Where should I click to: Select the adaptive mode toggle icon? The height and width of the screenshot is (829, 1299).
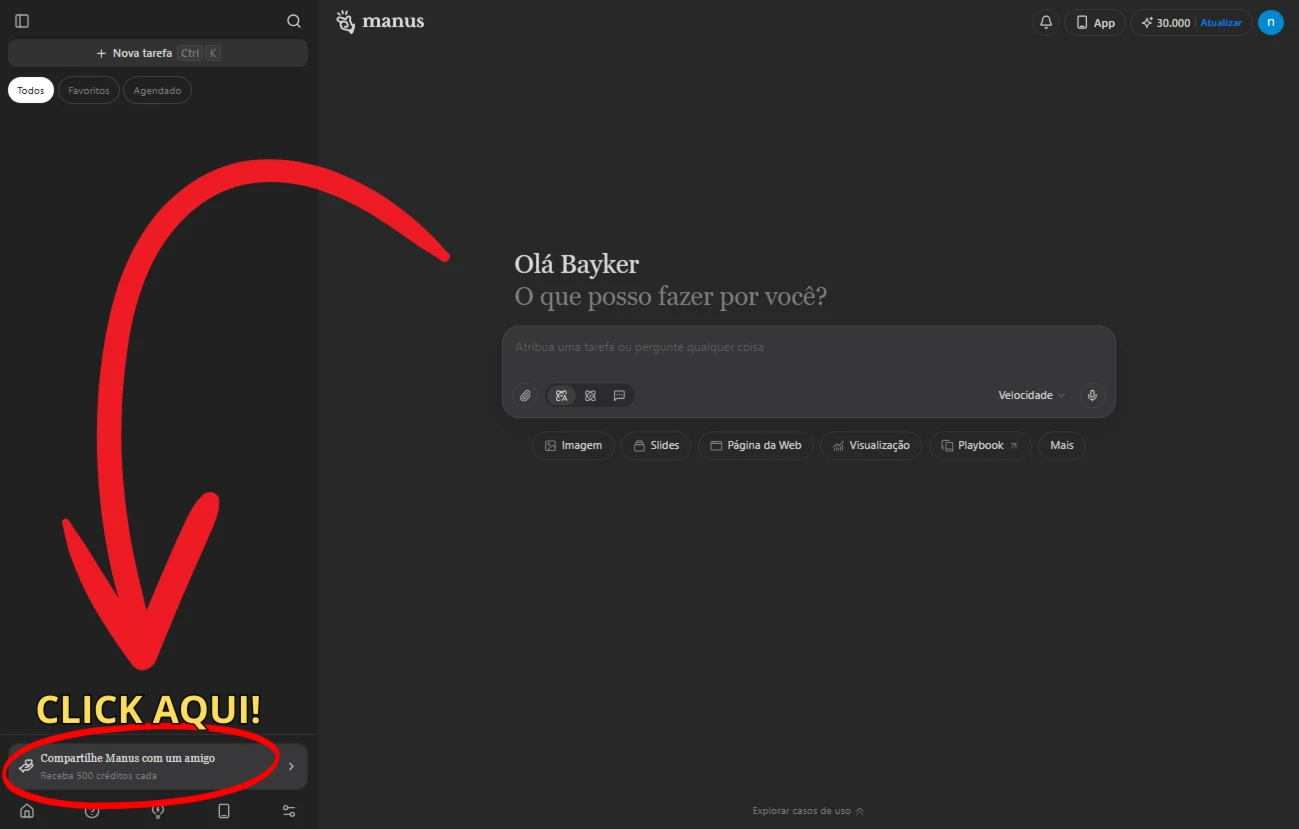[x=562, y=396]
